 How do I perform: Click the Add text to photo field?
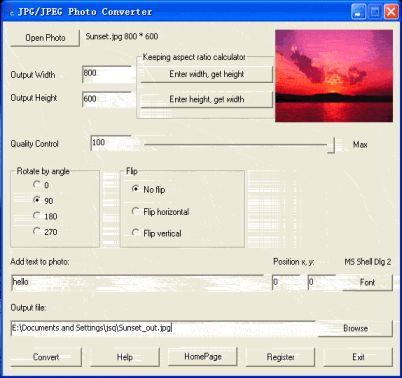click(x=137, y=282)
